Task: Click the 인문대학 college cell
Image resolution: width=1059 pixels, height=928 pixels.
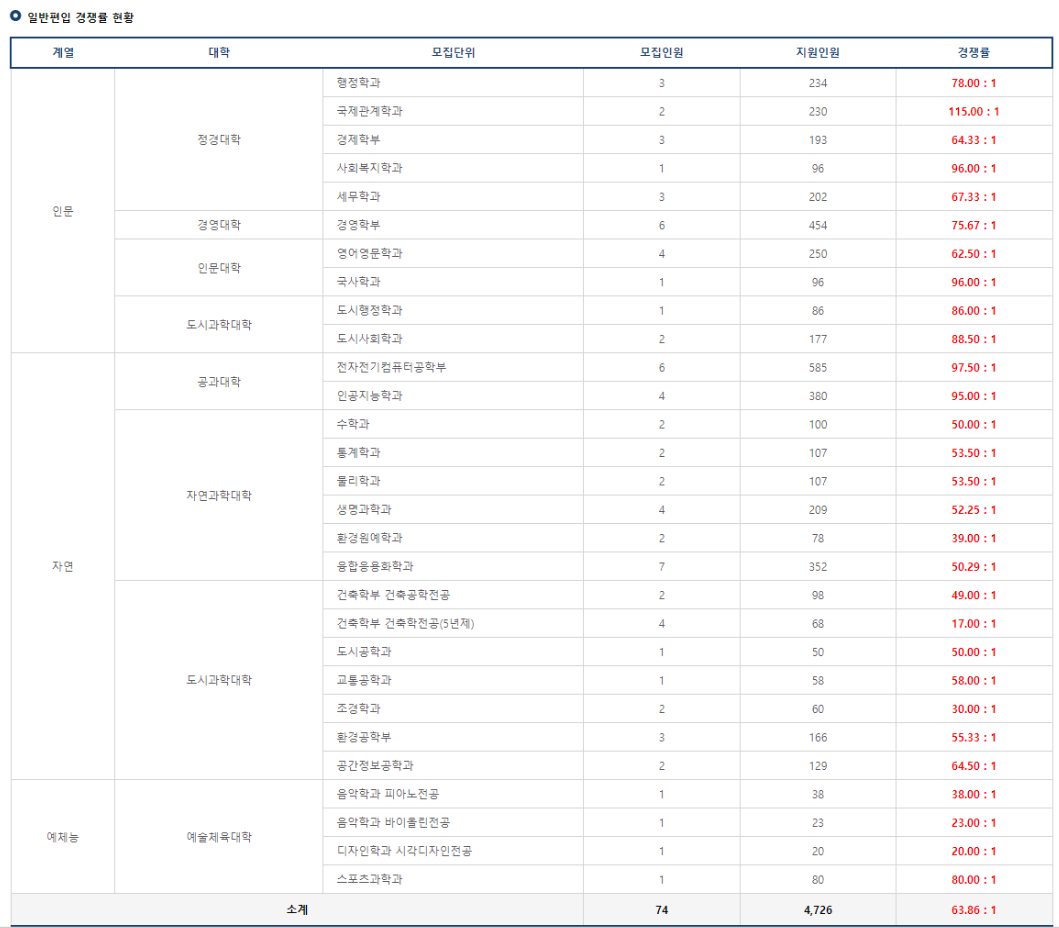Action: [219, 267]
